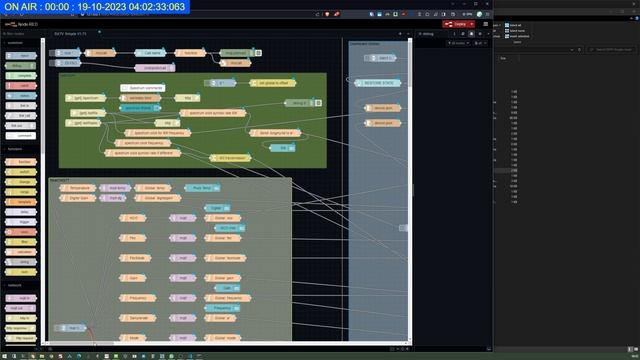Open the Node-RED hamburger main menu
The height and width of the screenshot is (360, 640).
tap(486, 24)
